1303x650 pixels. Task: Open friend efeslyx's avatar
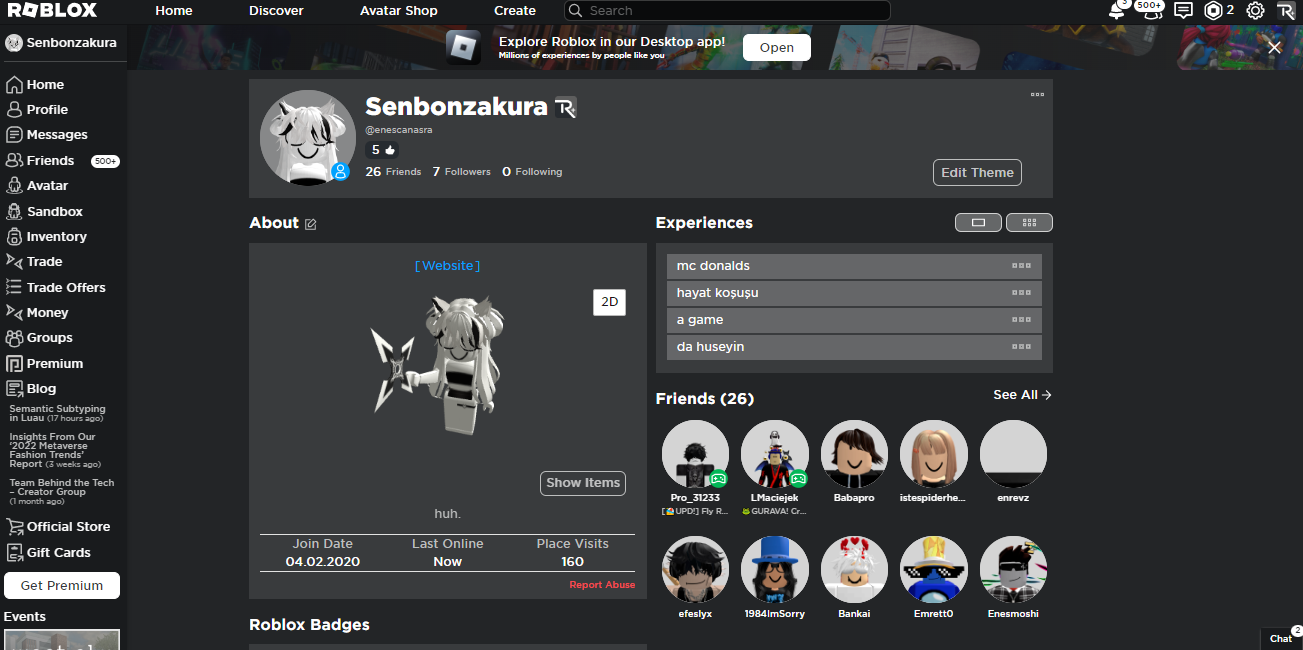pos(695,570)
